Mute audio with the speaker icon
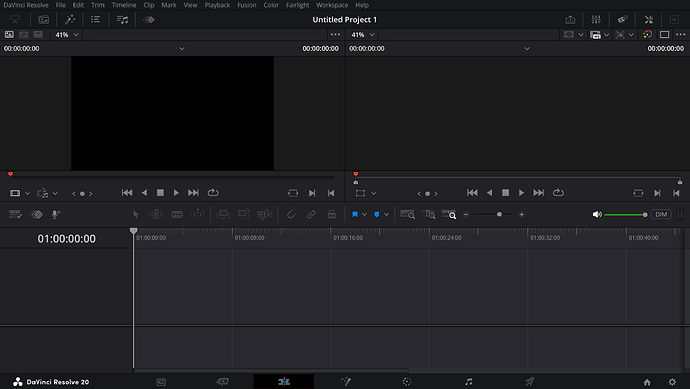 click(597, 214)
